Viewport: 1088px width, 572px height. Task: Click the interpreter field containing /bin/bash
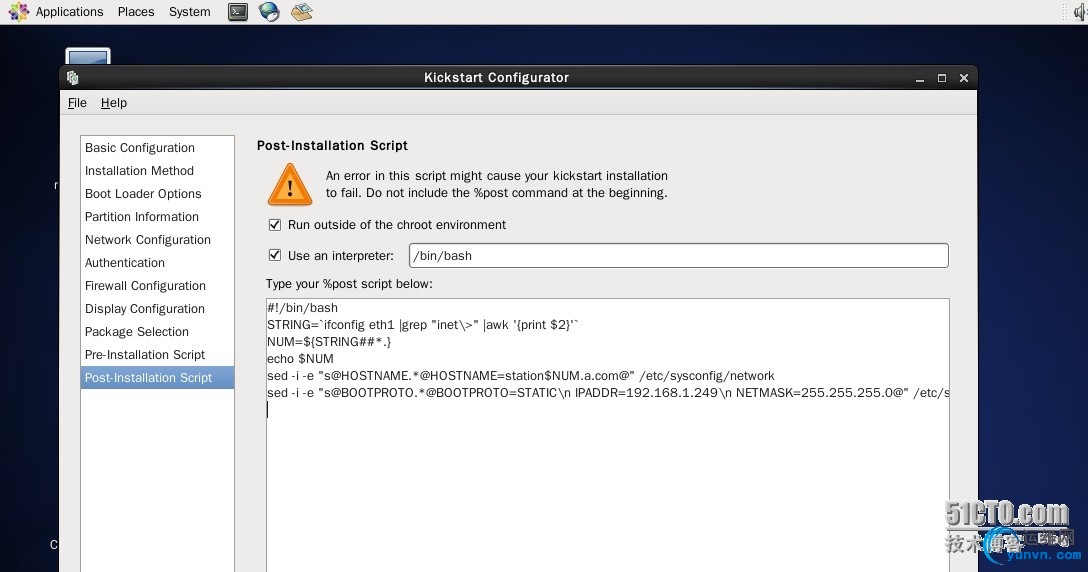(x=679, y=255)
